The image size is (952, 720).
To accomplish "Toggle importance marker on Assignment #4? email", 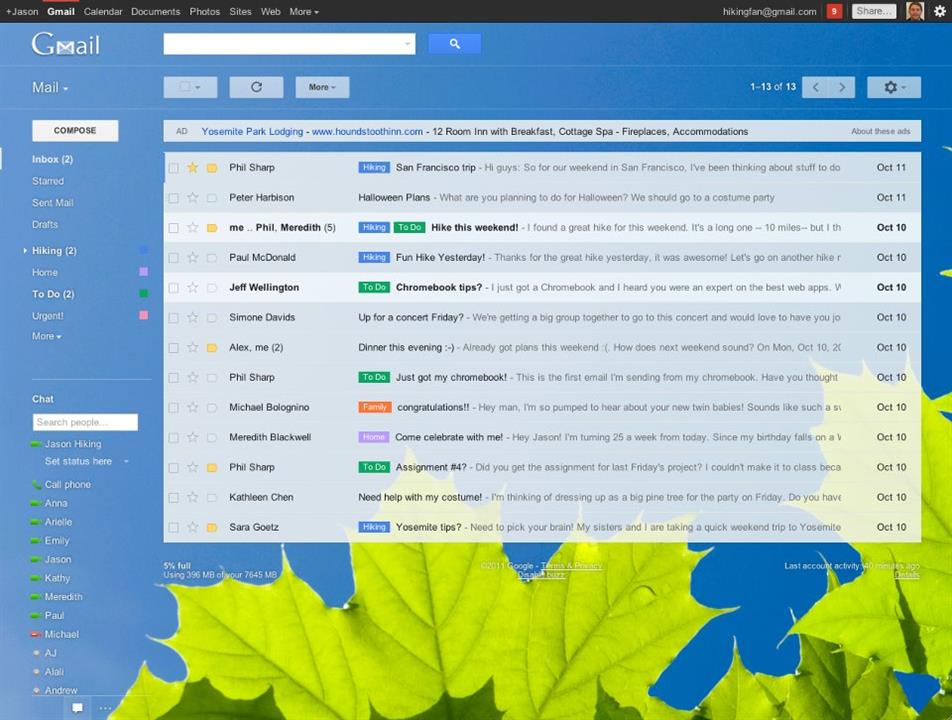I will tap(212, 467).
